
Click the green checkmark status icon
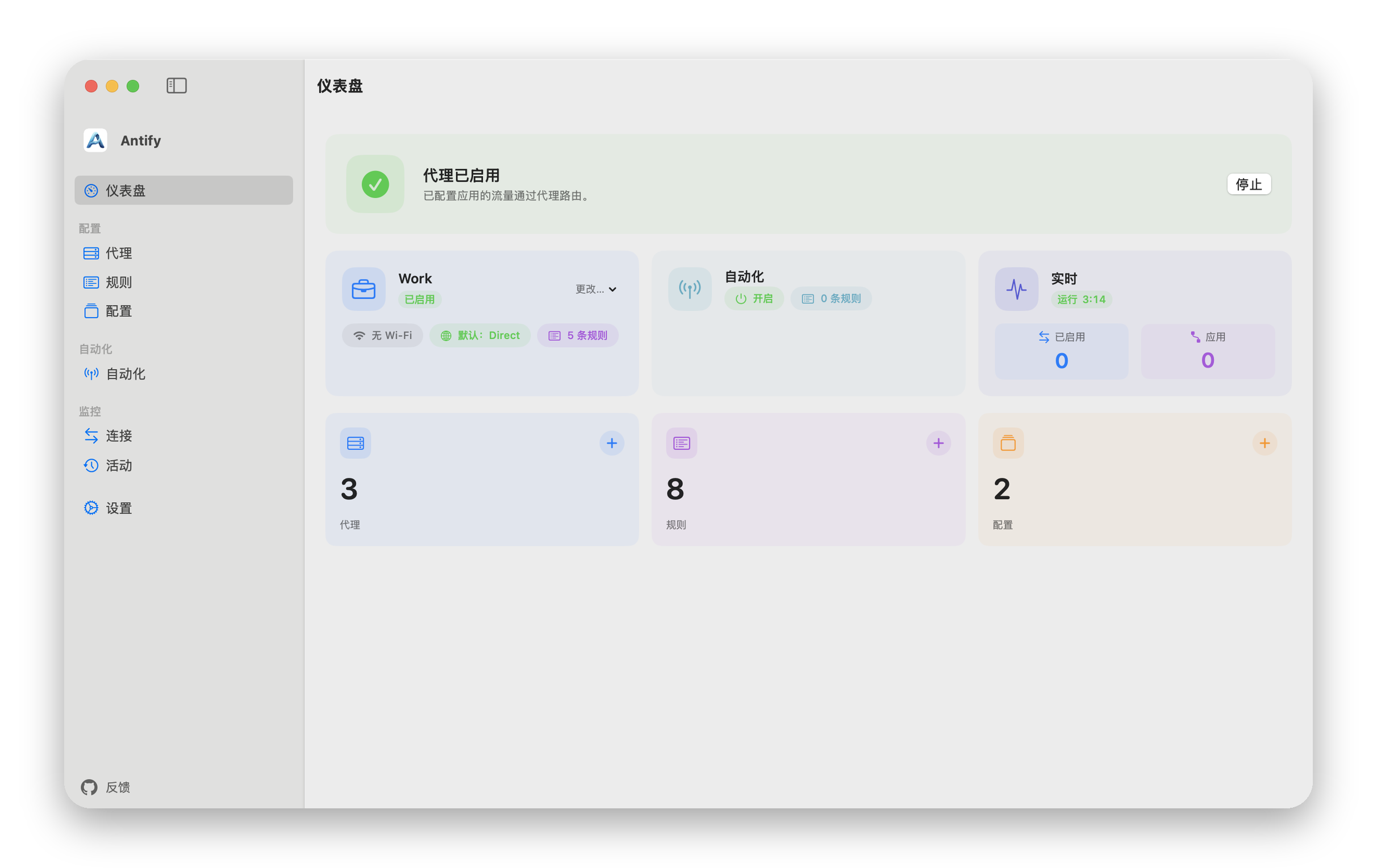pyautogui.click(x=375, y=184)
